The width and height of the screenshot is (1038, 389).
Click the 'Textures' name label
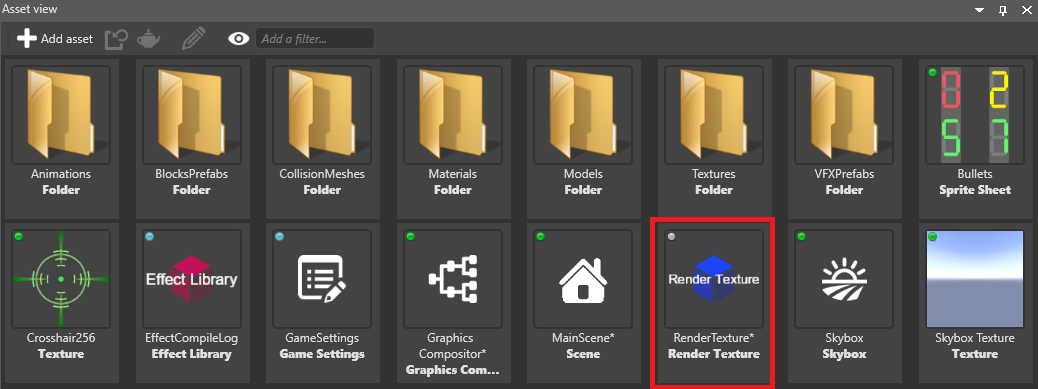(x=714, y=174)
